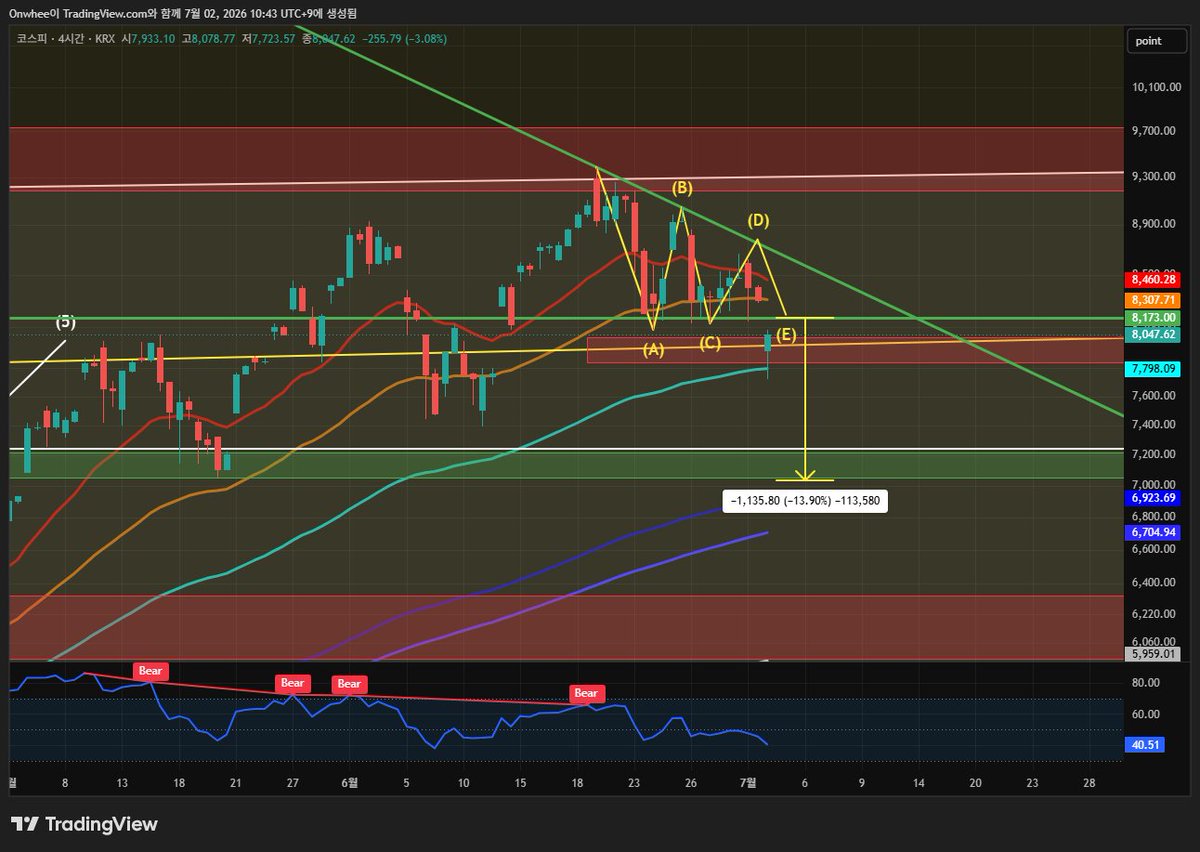Click the rightmost Bear divergence label
Image resolution: width=1200 pixels, height=852 pixels.
(585, 692)
